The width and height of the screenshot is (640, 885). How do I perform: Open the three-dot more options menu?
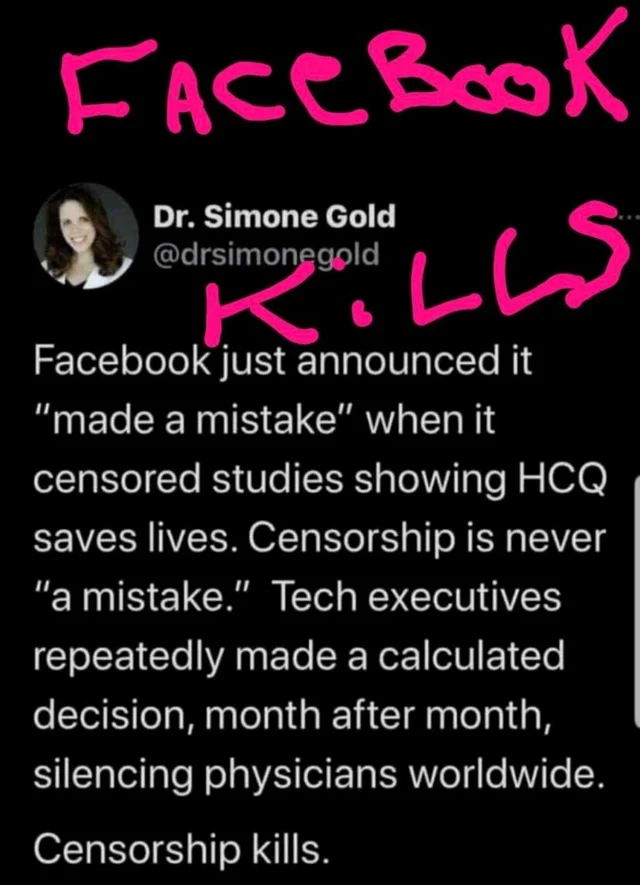628,216
